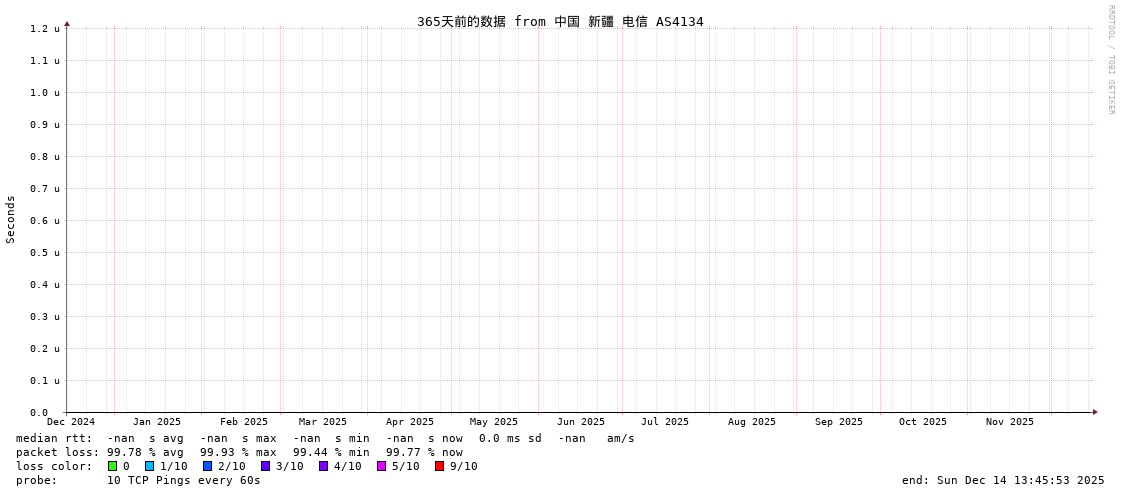Select the blue 2/10 loss color swatch
Image resolution: width=1121 pixels, height=494 pixels.
pyautogui.click(x=208, y=466)
